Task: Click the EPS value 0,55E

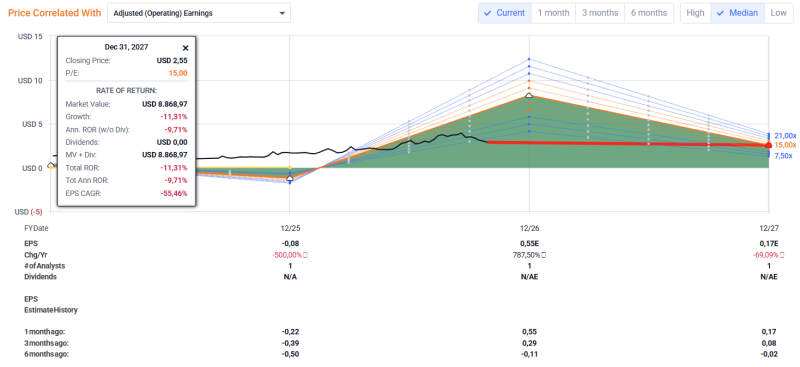Action: tap(529, 244)
